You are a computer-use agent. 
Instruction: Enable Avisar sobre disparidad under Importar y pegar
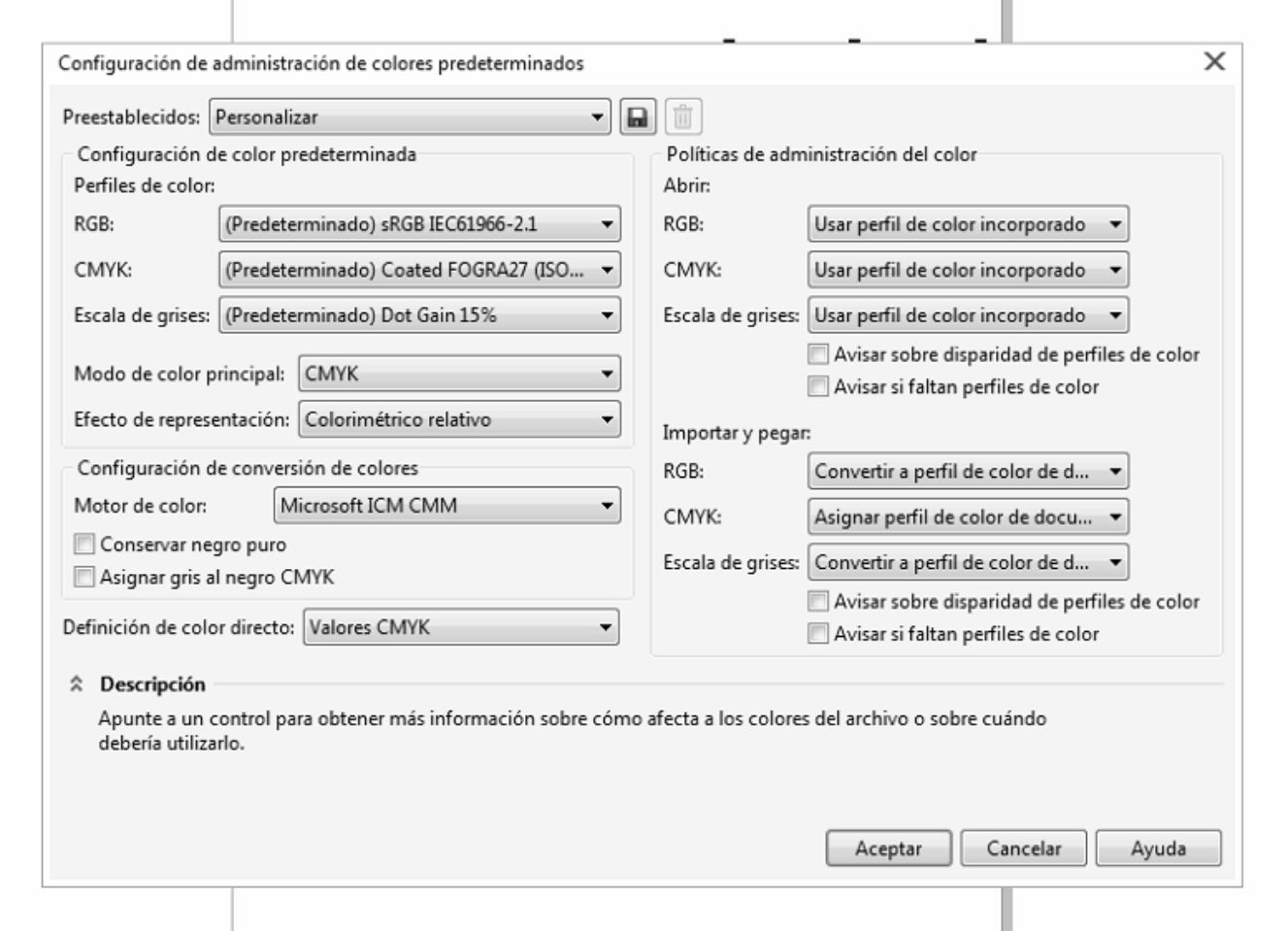(819, 602)
